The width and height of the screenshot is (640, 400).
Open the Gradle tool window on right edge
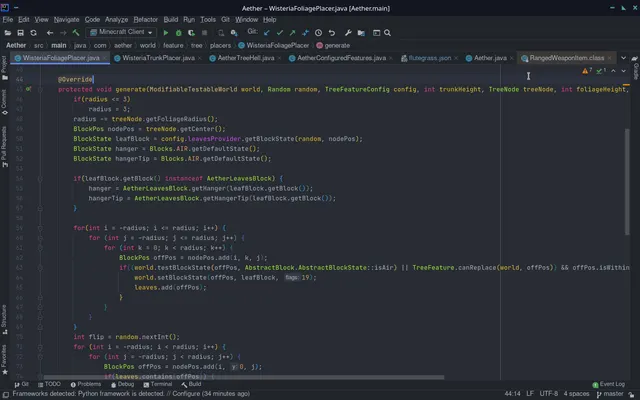click(x=636, y=68)
